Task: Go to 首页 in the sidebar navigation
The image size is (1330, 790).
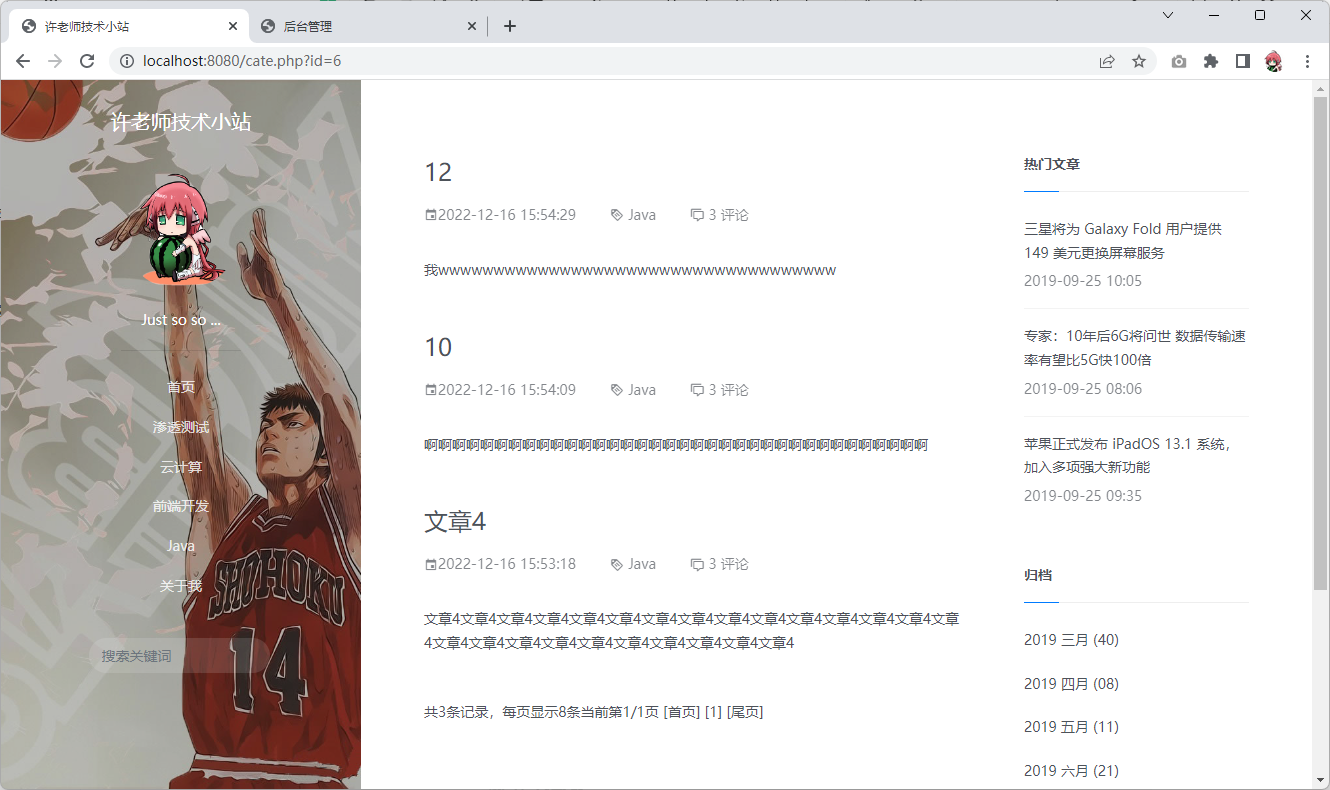Action: tap(181, 387)
